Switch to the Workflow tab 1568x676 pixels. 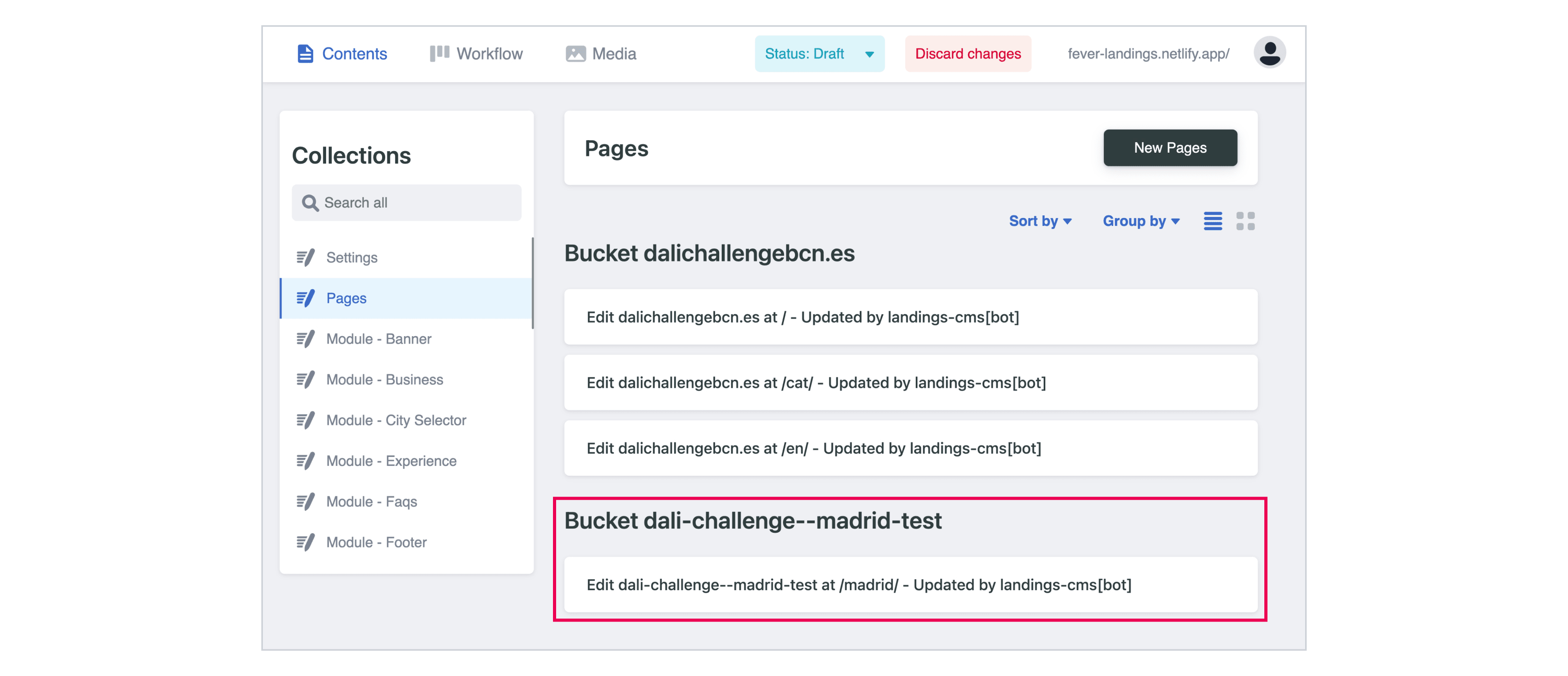[x=476, y=54]
